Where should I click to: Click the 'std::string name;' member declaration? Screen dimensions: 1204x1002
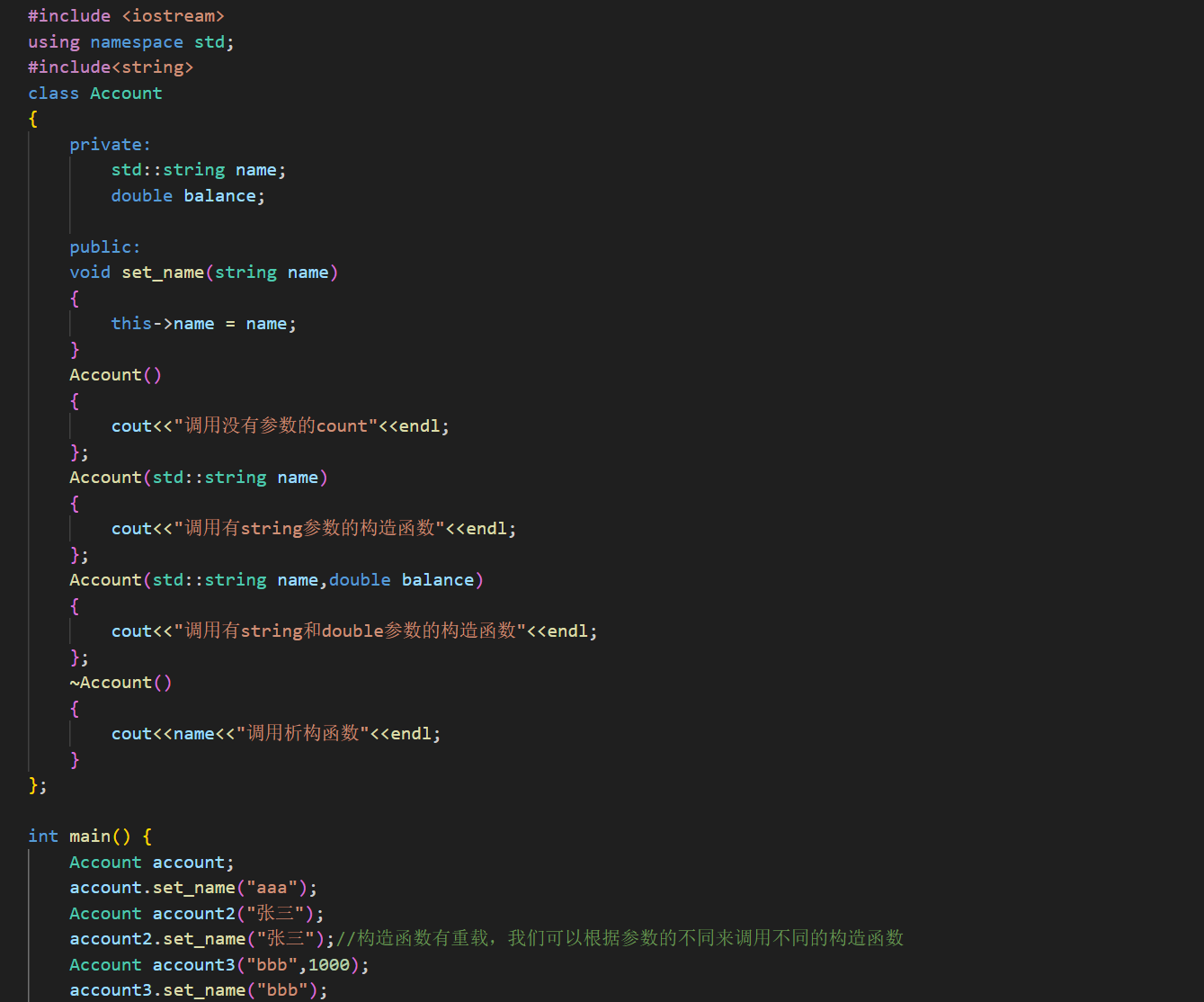(x=199, y=170)
